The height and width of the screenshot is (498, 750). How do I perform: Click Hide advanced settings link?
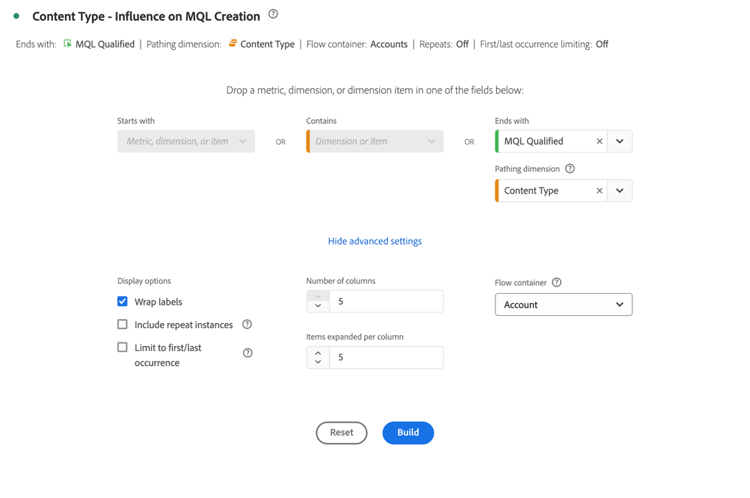point(375,241)
